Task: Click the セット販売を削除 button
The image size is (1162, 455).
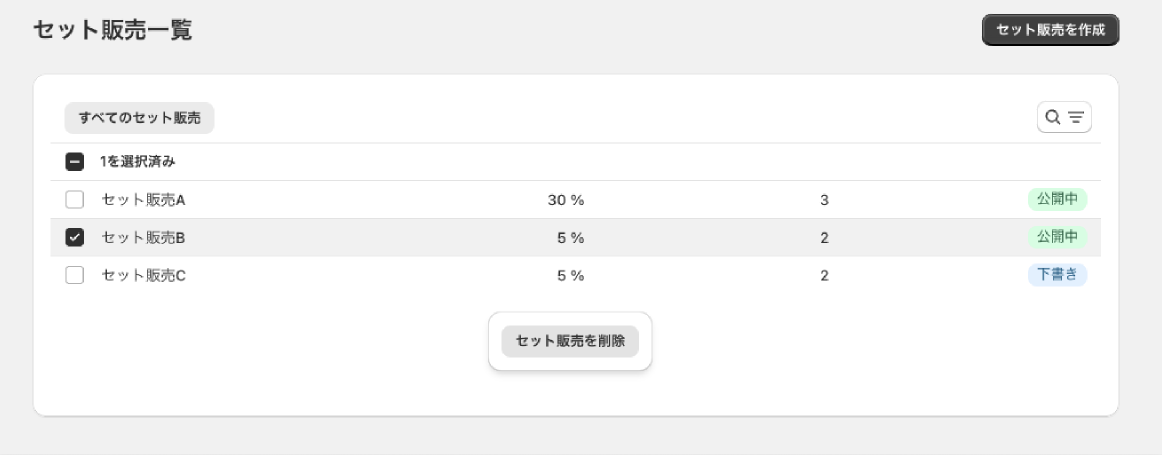Action: point(570,342)
